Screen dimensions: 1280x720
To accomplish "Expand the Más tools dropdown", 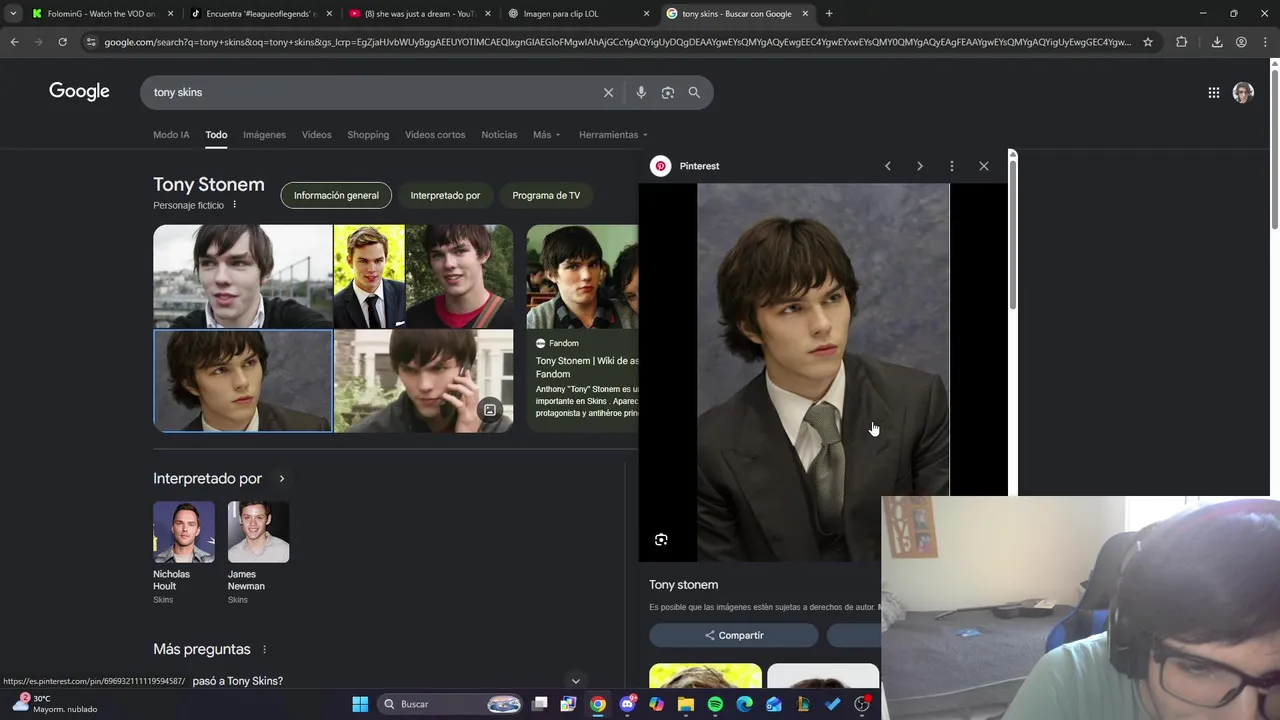I will [547, 135].
